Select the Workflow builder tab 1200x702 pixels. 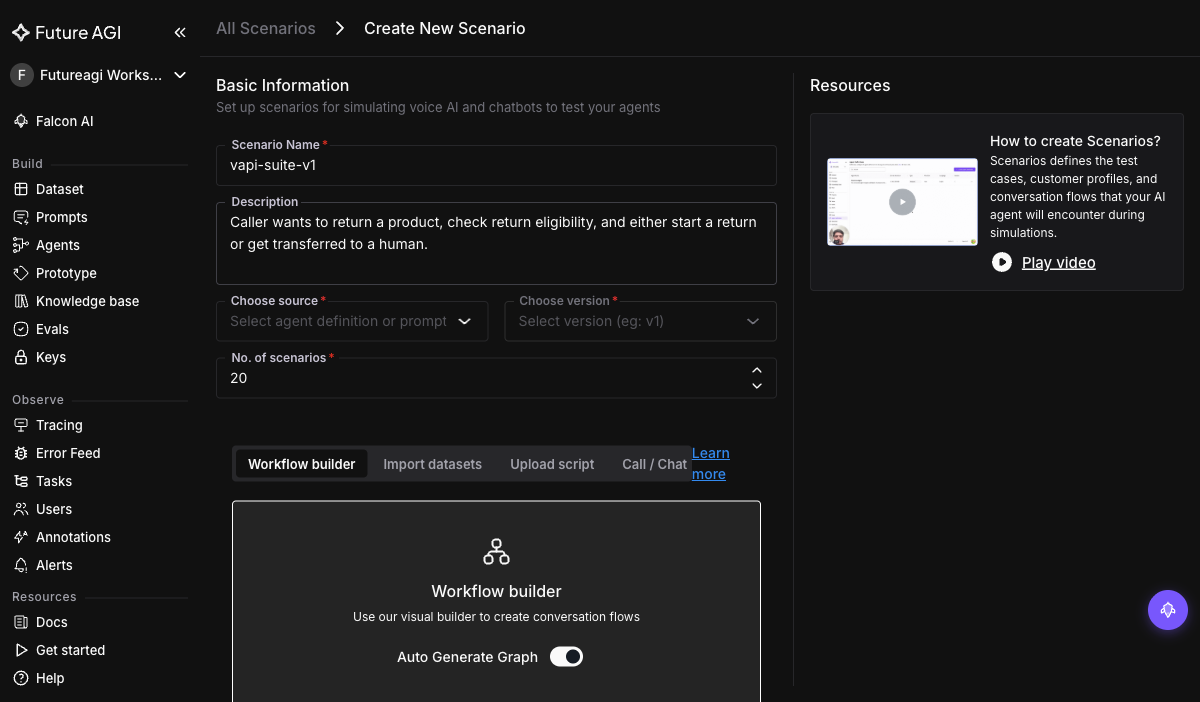[x=301, y=464]
